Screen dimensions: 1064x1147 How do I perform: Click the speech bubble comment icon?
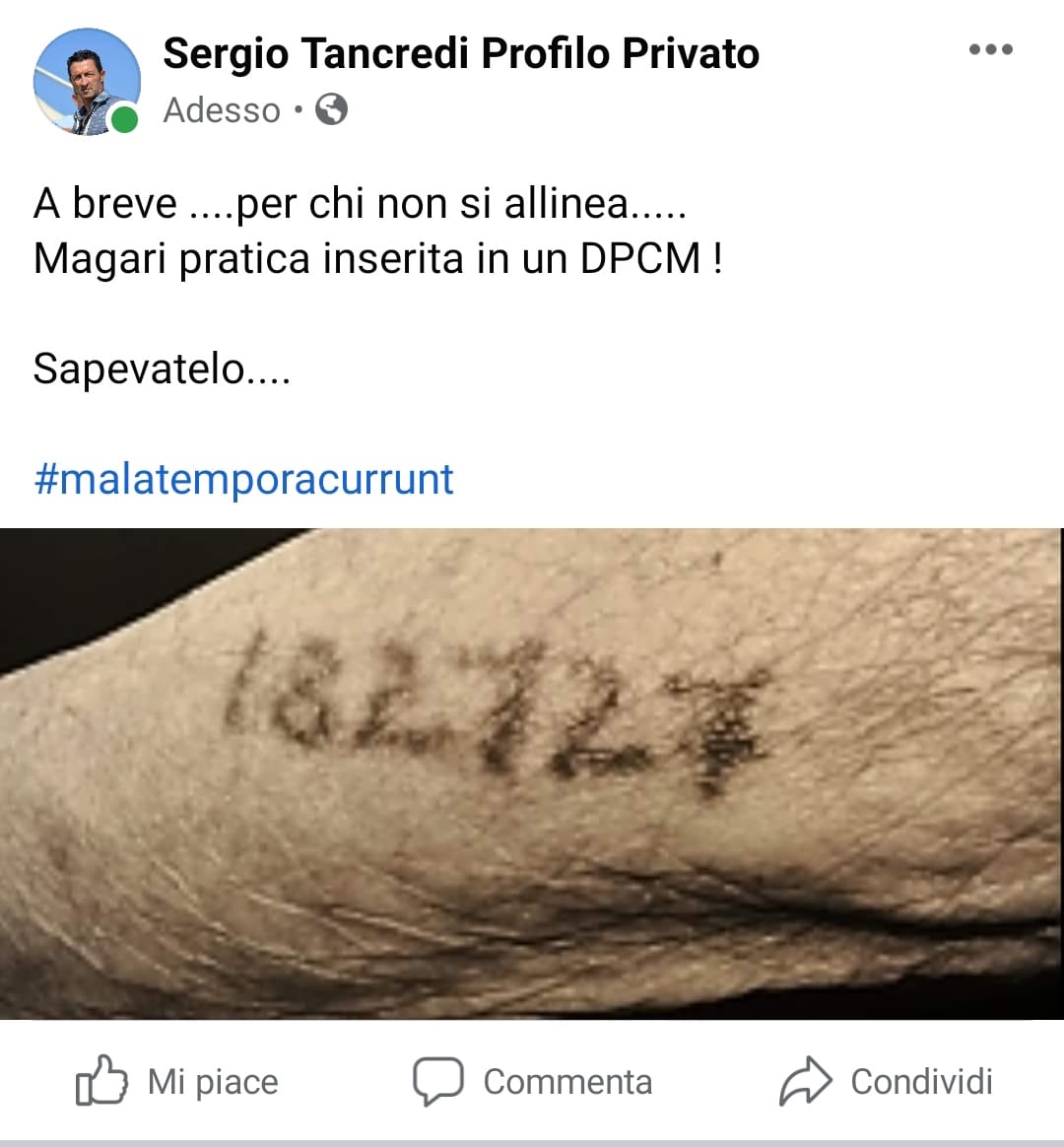tap(438, 1080)
